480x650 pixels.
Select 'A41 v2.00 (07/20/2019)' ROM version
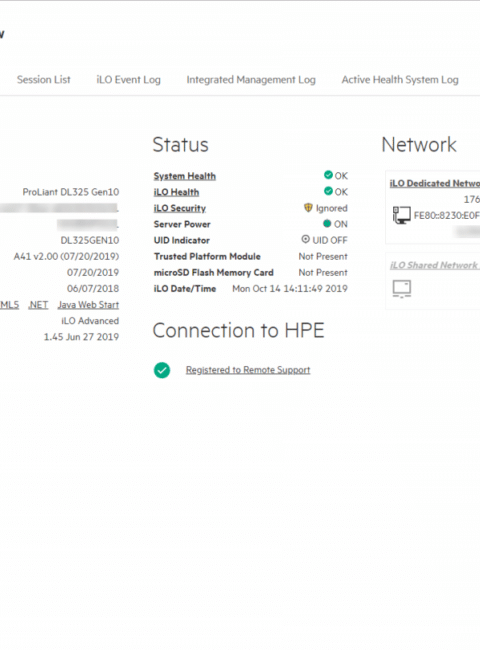(66, 257)
